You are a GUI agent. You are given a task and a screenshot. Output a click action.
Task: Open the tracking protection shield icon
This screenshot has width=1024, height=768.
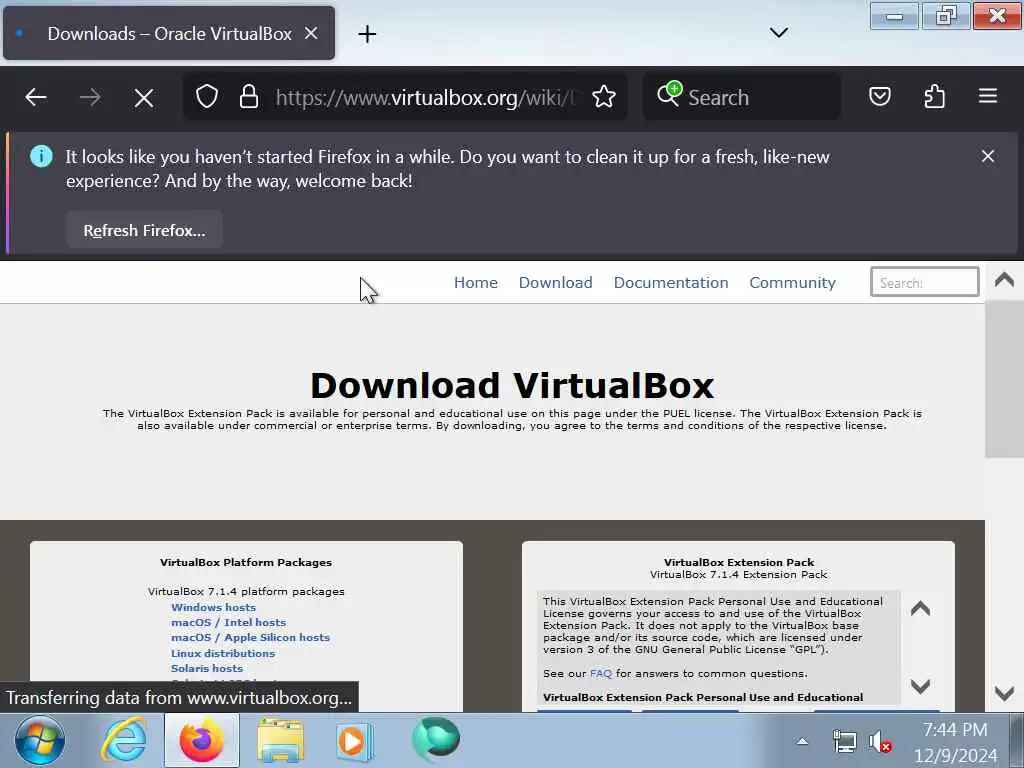pyautogui.click(x=207, y=97)
